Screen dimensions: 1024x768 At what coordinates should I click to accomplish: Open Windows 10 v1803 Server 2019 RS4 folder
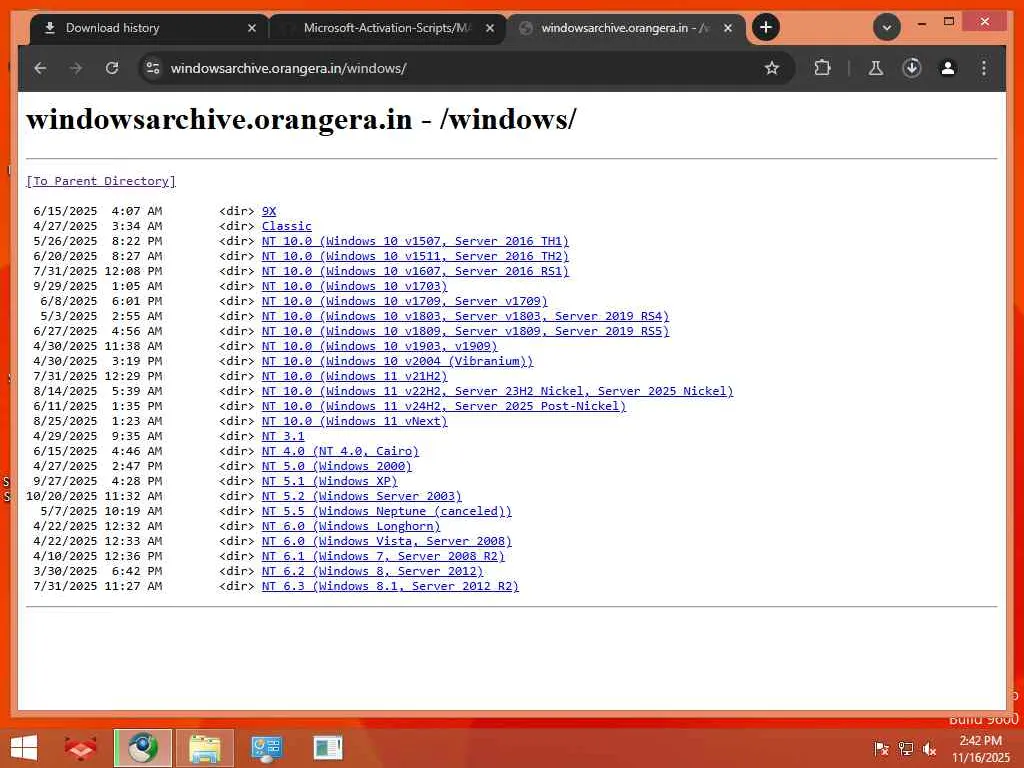465,316
